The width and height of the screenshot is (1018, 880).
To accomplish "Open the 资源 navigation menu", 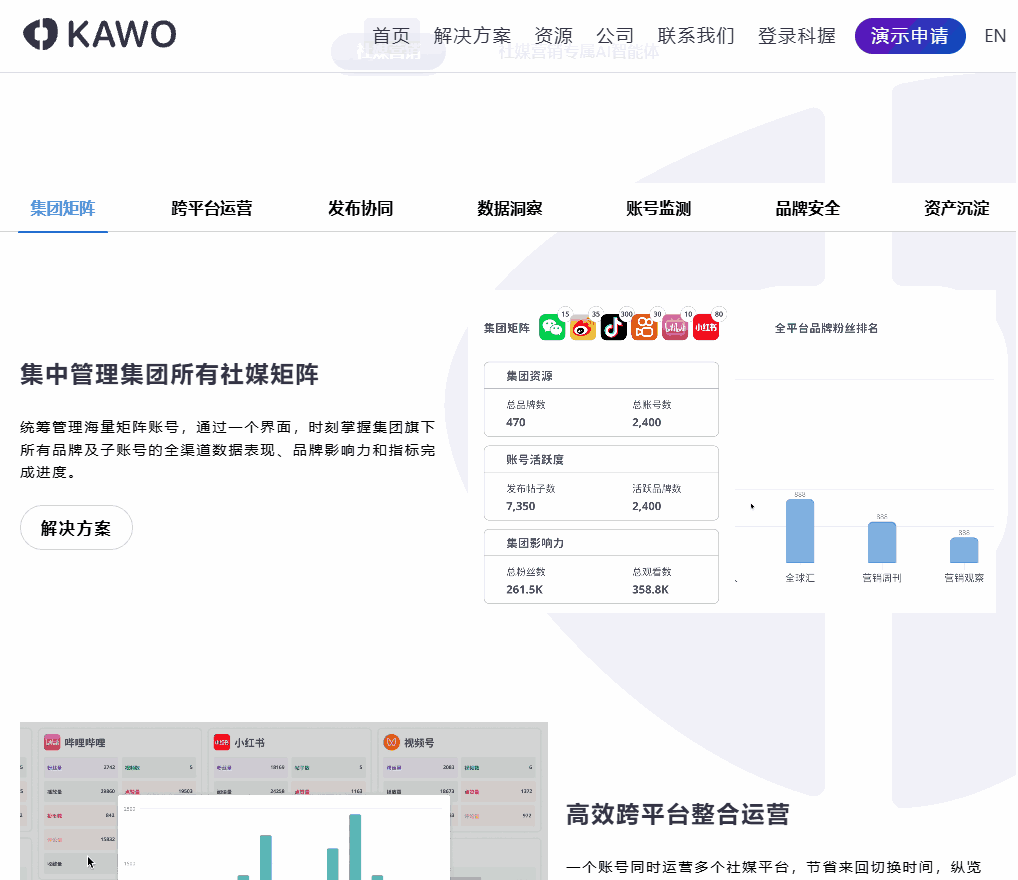I will 553,36.
